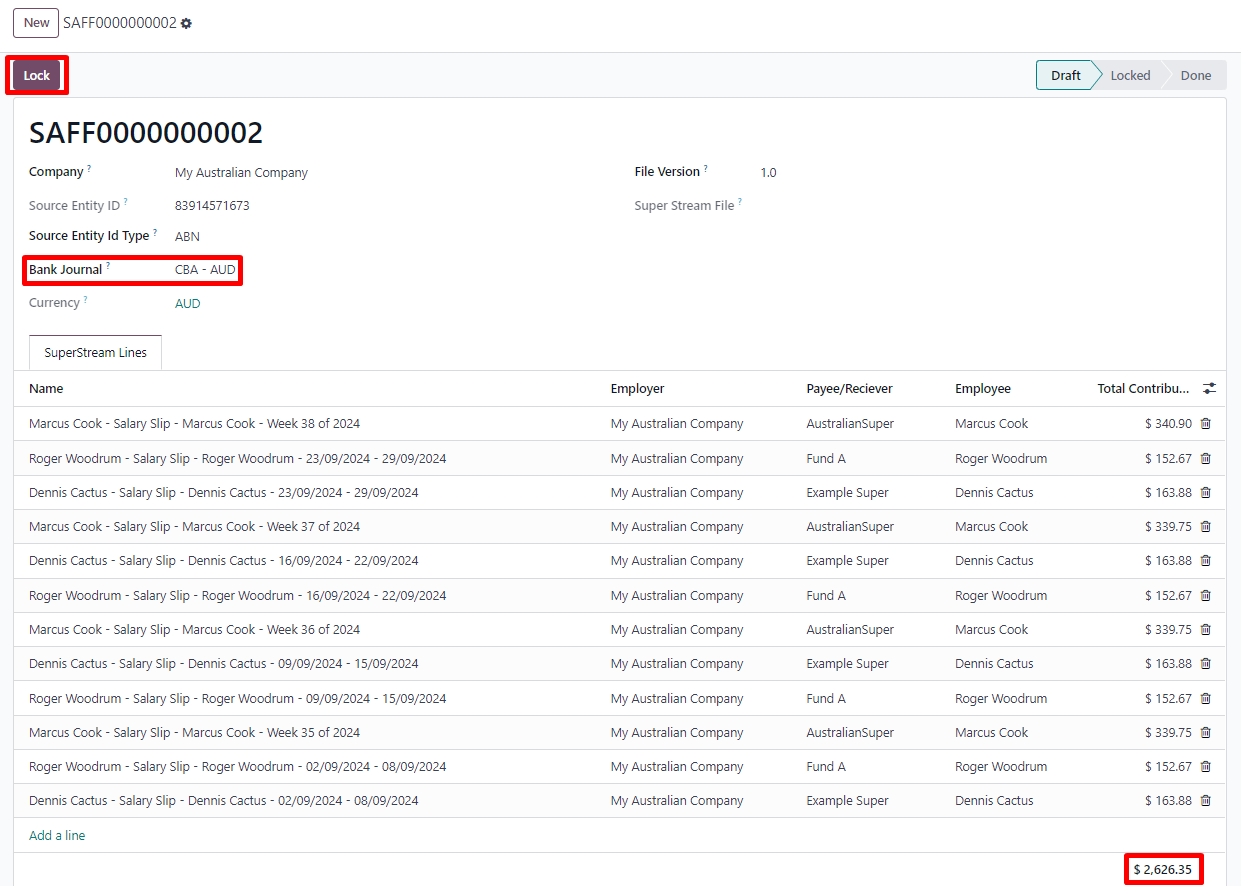This screenshot has width=1241, height=886.
Task: Open the Bank Journal CBA - AUD field
Action: click(x=205, y=270)
